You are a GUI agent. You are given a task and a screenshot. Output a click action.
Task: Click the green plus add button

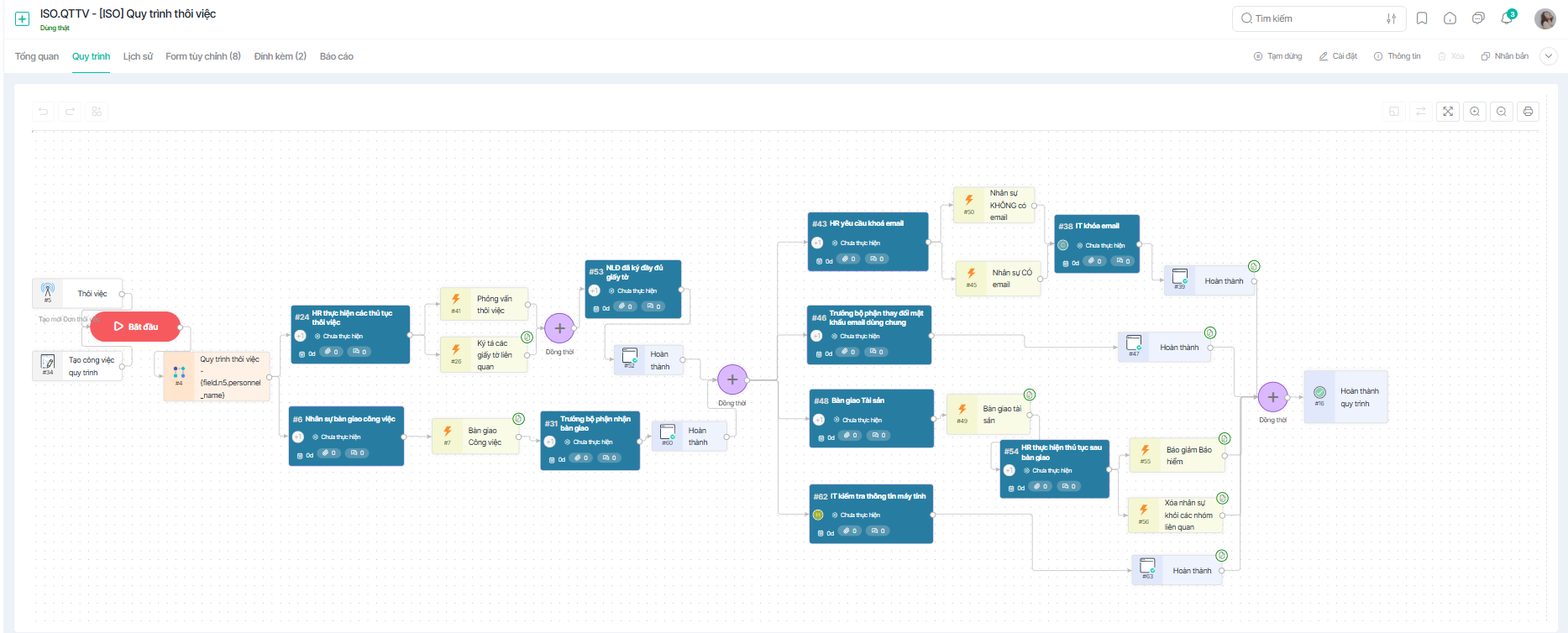click(23, 18)
